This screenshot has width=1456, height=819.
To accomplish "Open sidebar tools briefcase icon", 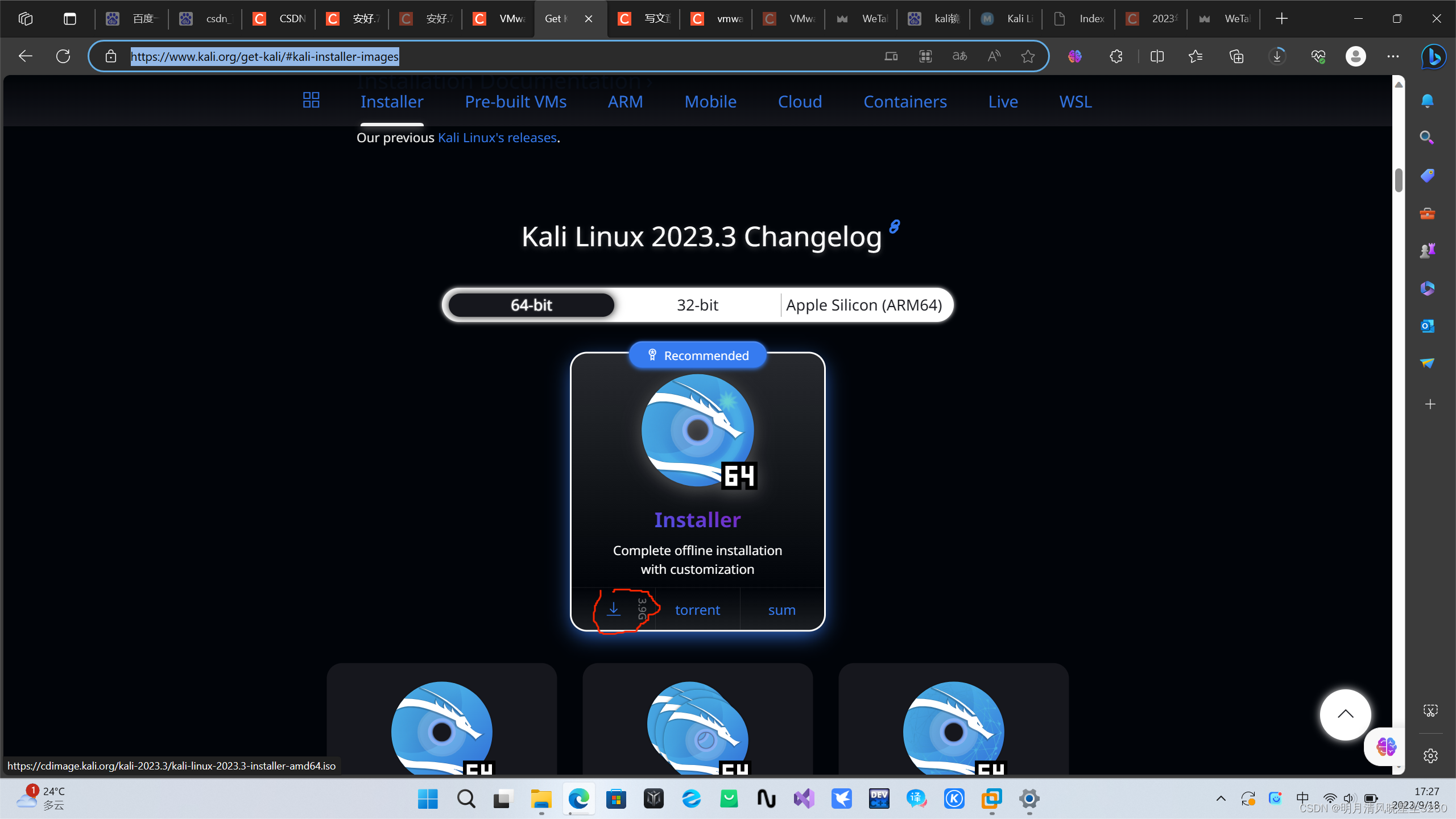I will click(x=1428, y=213).
